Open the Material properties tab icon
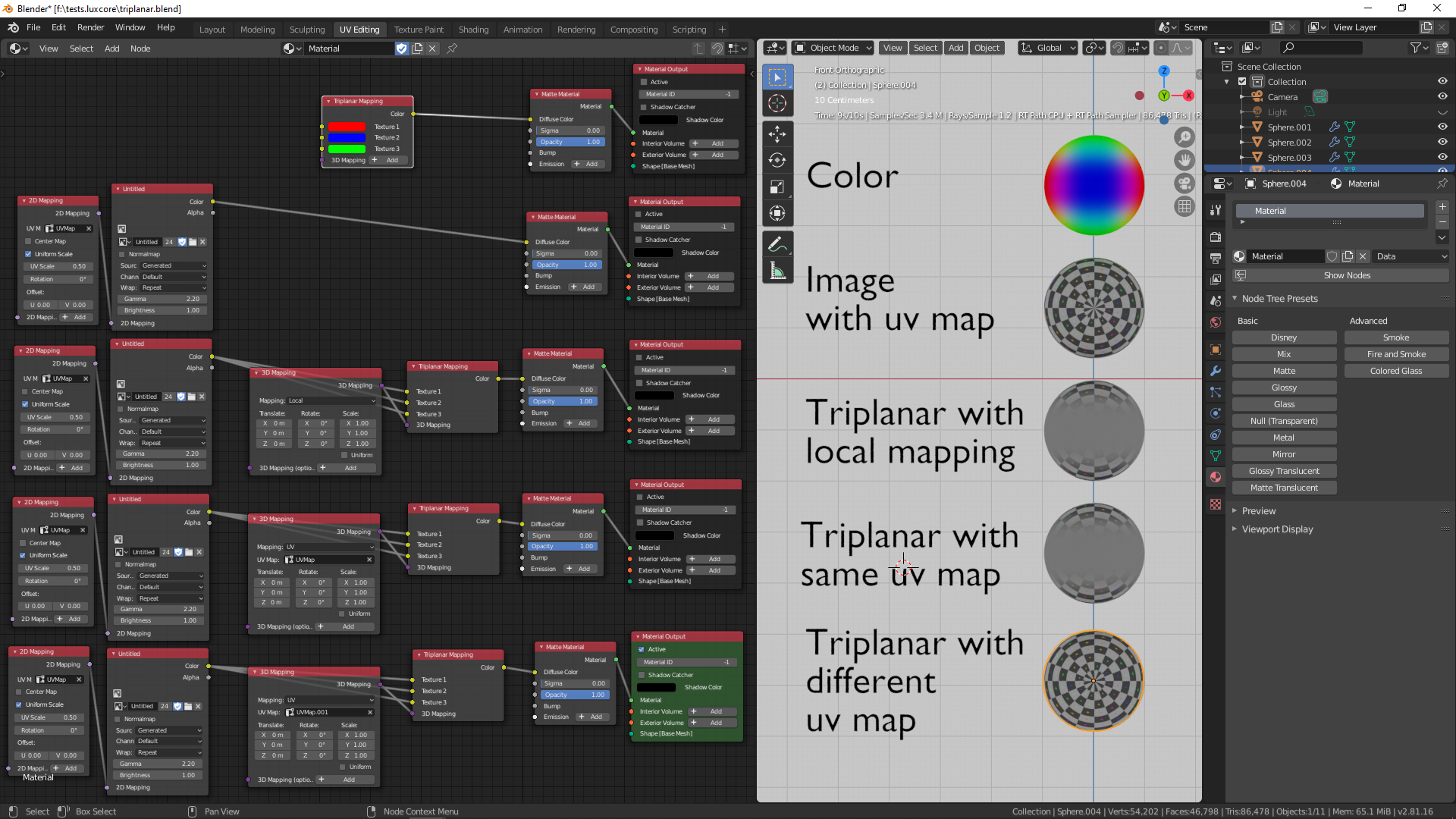Viewport: 1456px width, 819px height. pos(1216,477)
